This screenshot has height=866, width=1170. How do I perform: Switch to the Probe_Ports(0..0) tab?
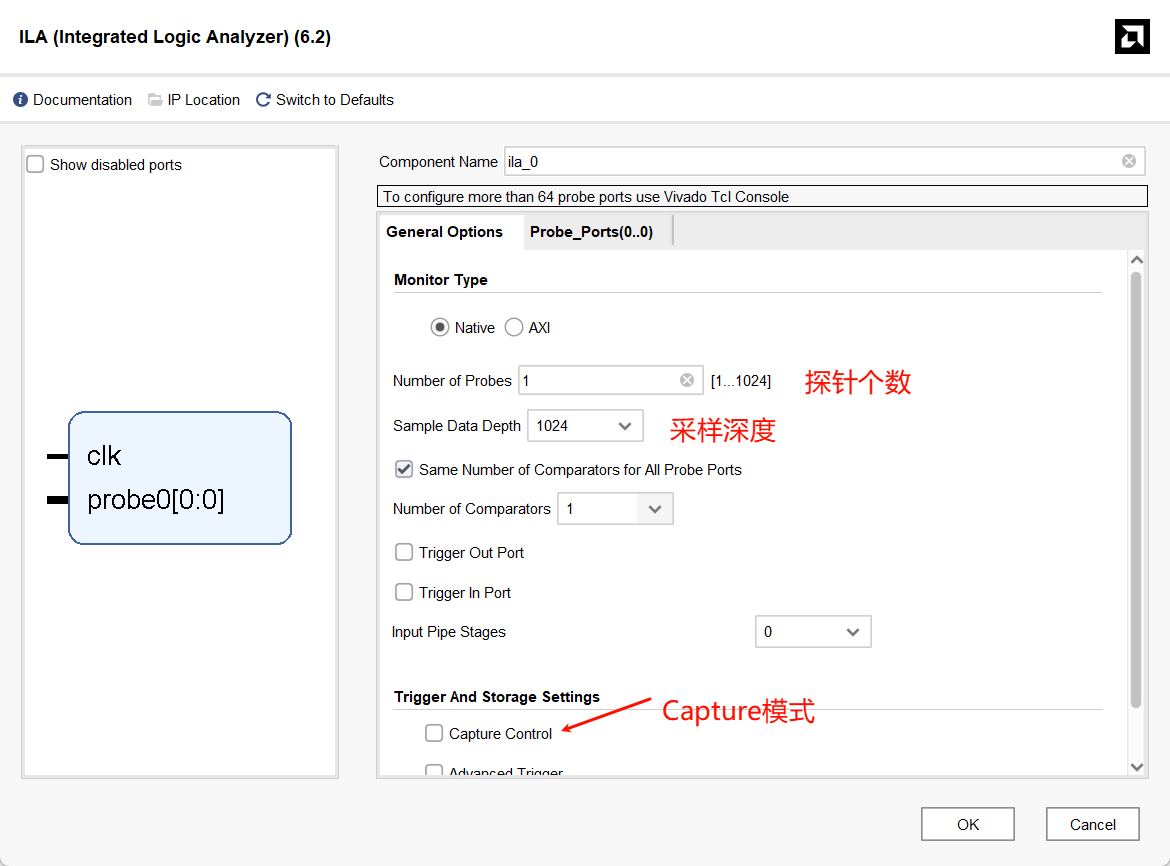point(591,232)
